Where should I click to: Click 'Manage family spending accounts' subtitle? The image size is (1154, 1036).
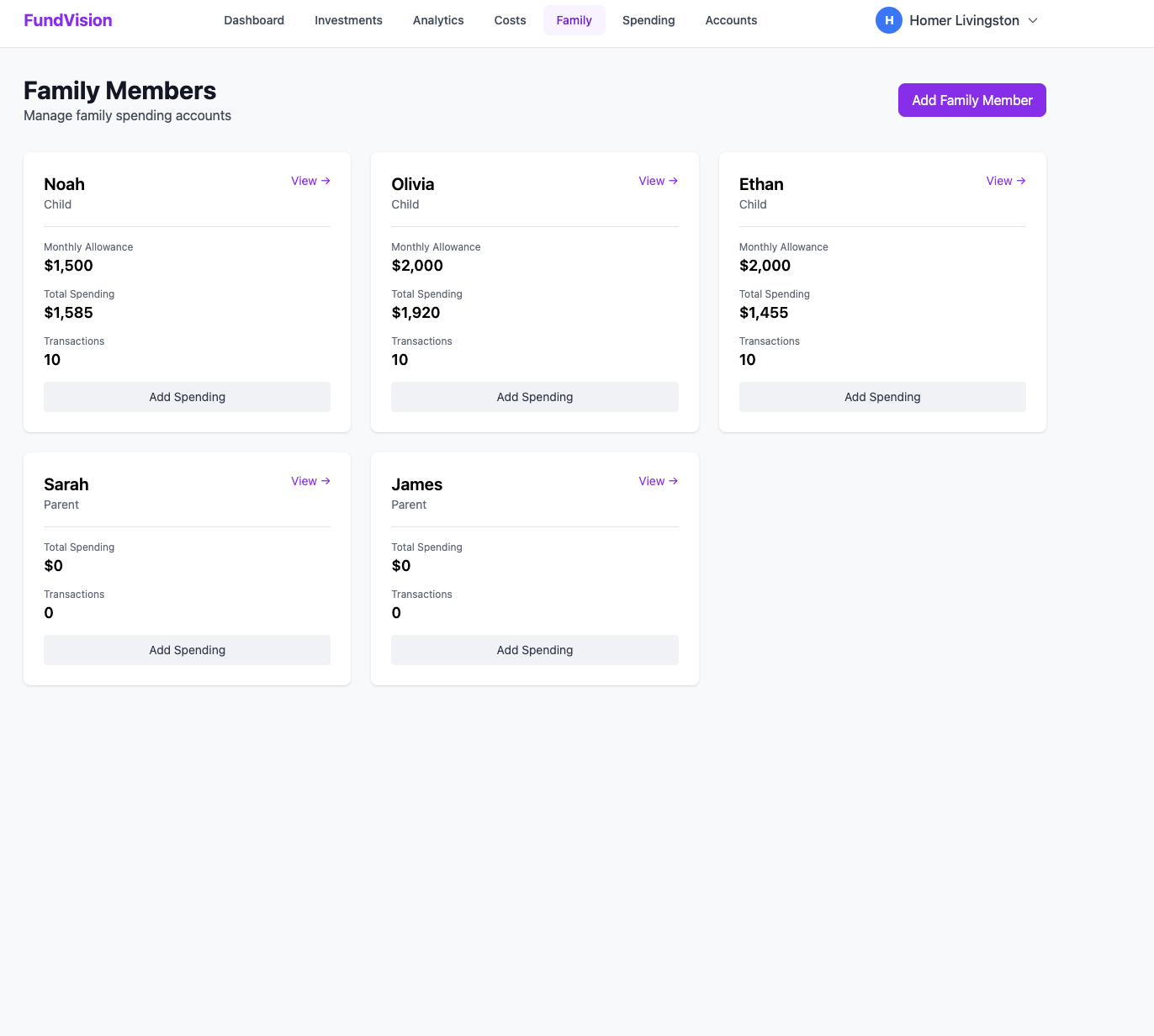(x=127, y=115)
